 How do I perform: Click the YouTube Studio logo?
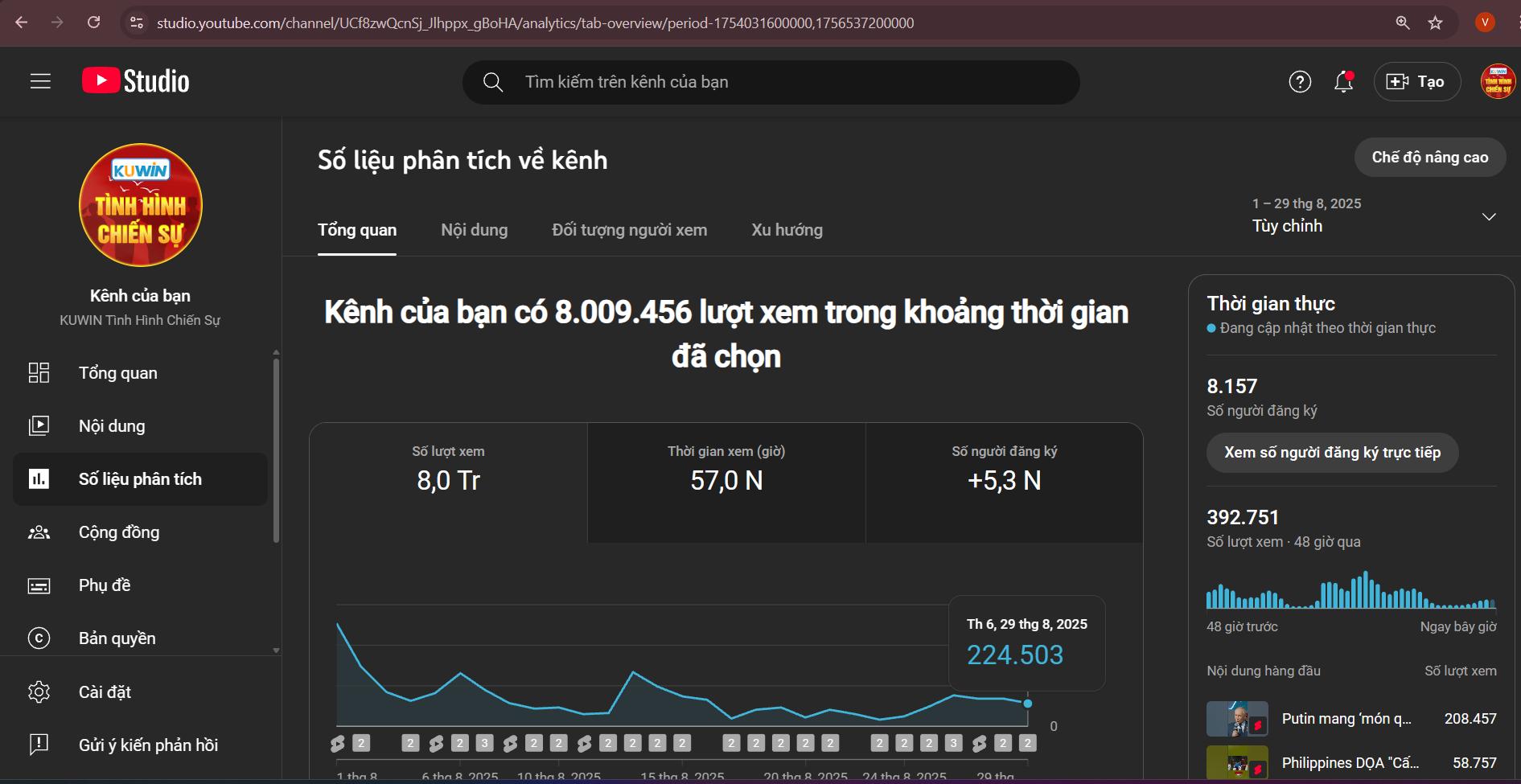click(136, 81)
